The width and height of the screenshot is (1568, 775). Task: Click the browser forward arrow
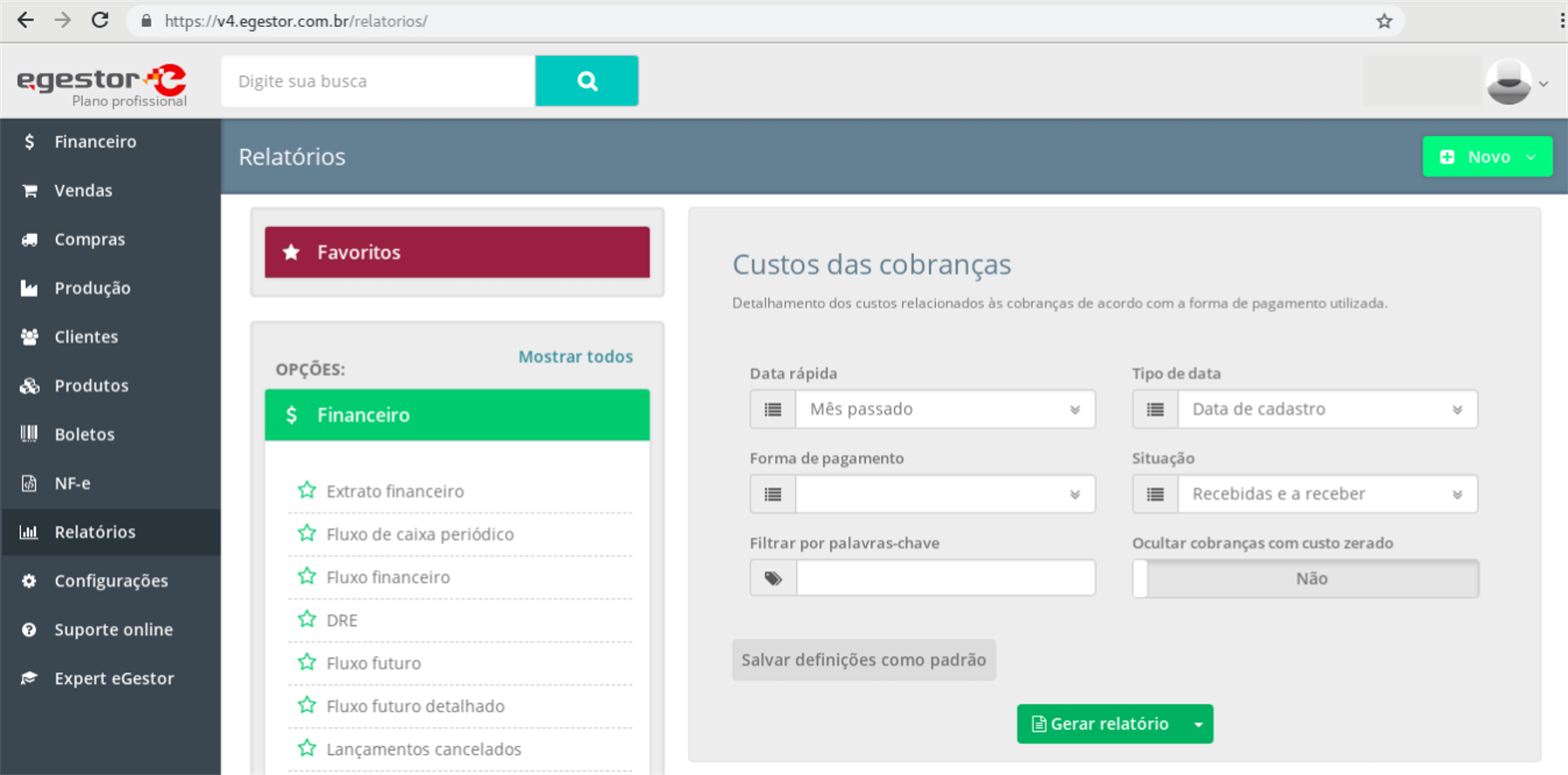(x=63, y=20)
